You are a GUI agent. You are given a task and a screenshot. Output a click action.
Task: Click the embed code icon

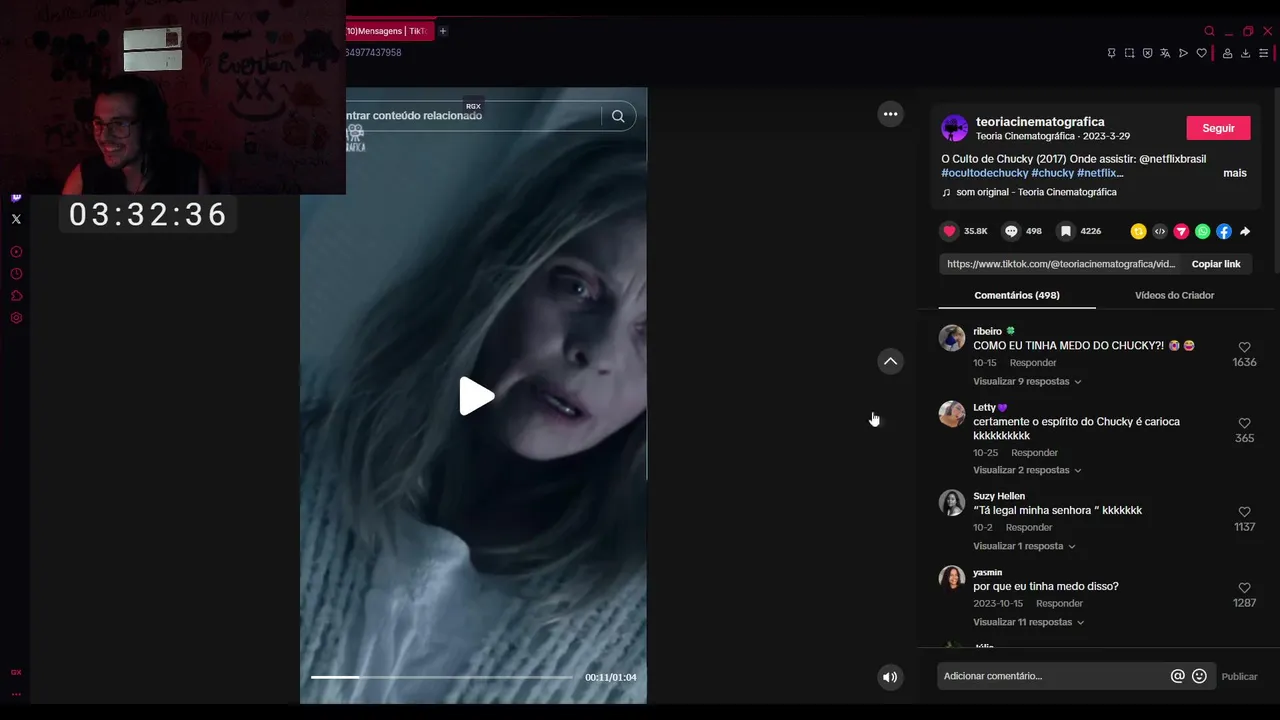coord(1160,231)
